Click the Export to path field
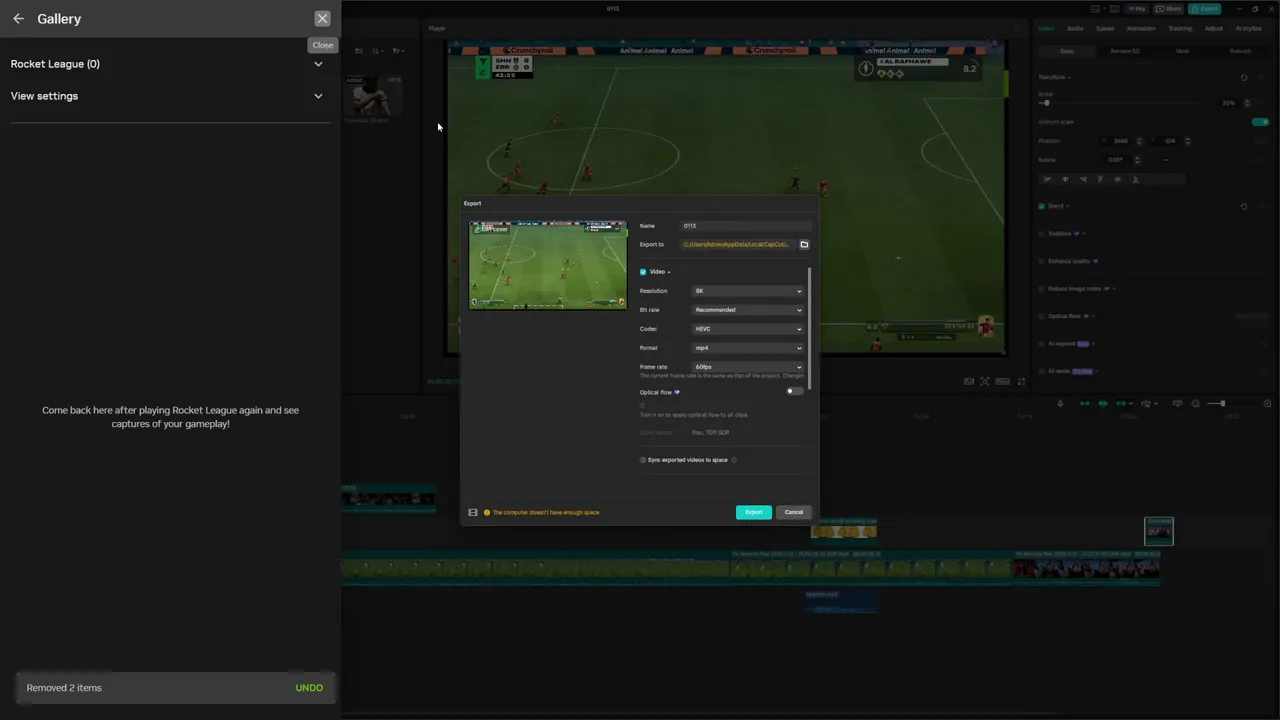Image resolution: width=1280 pixels, height=720 pixels. pos(738,244)
